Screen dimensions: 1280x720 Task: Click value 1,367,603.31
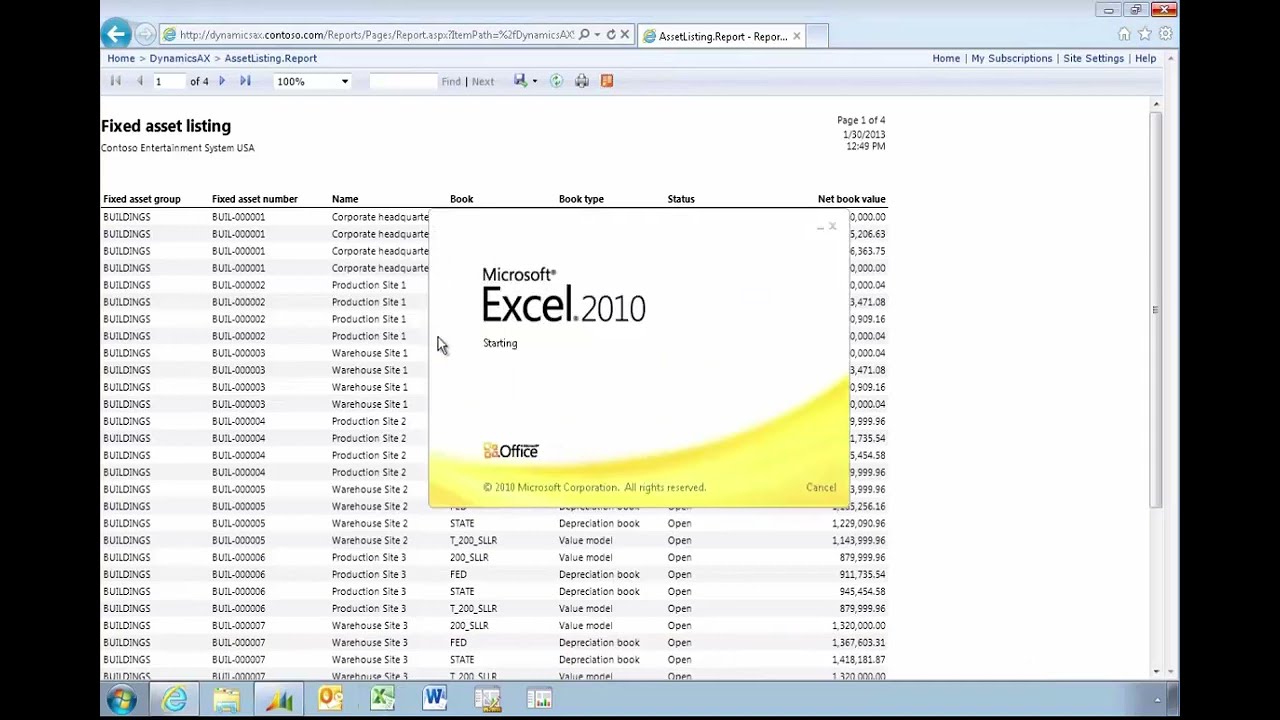pyautogui.click(x=858, y=642)
